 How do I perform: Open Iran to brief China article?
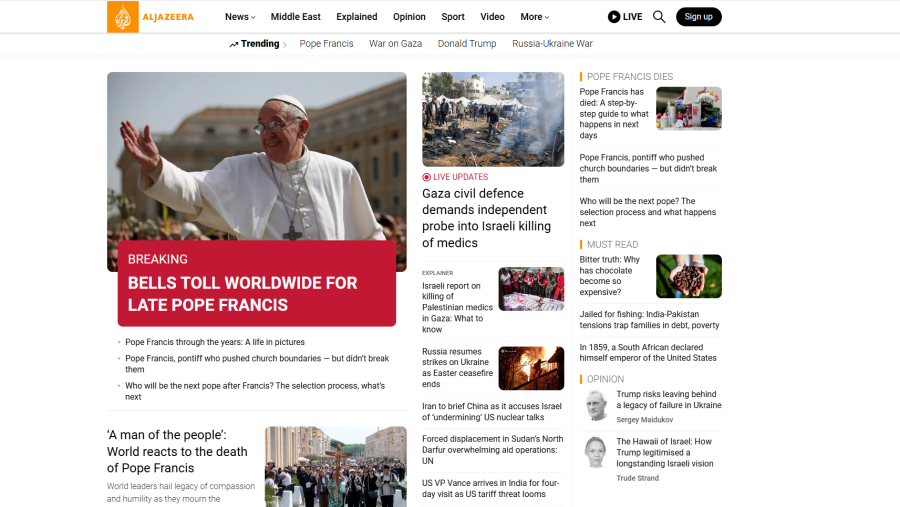pyautogui.click(x=492, y=411)
